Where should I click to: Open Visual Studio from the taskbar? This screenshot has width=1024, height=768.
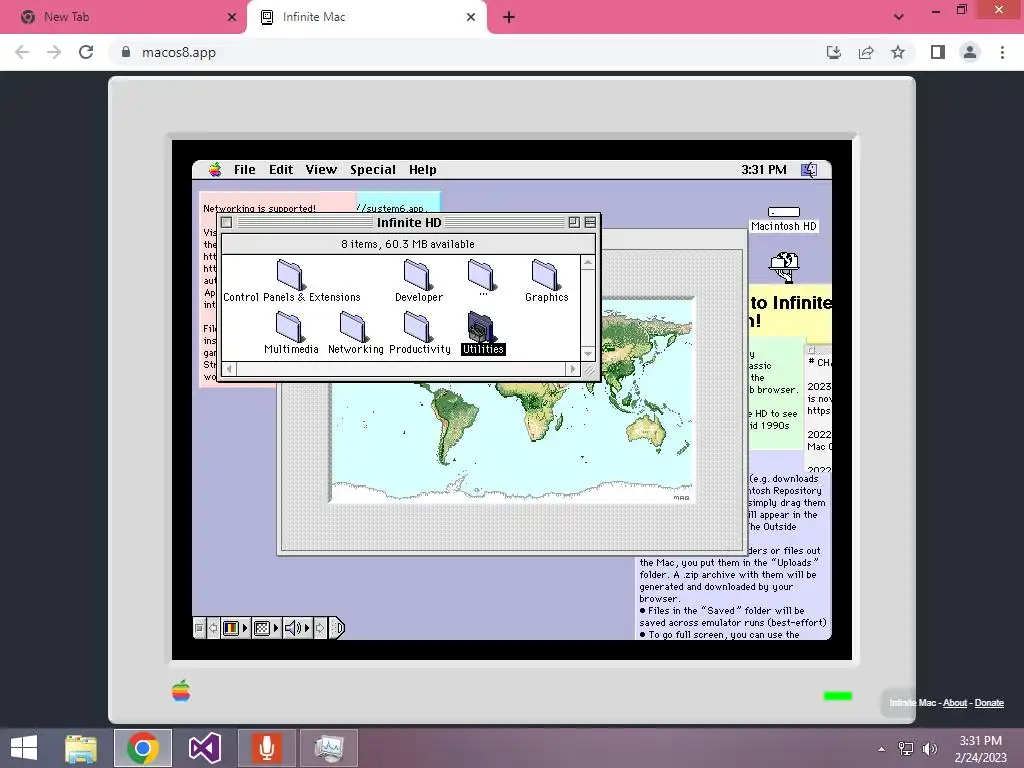tap(204, 748)
